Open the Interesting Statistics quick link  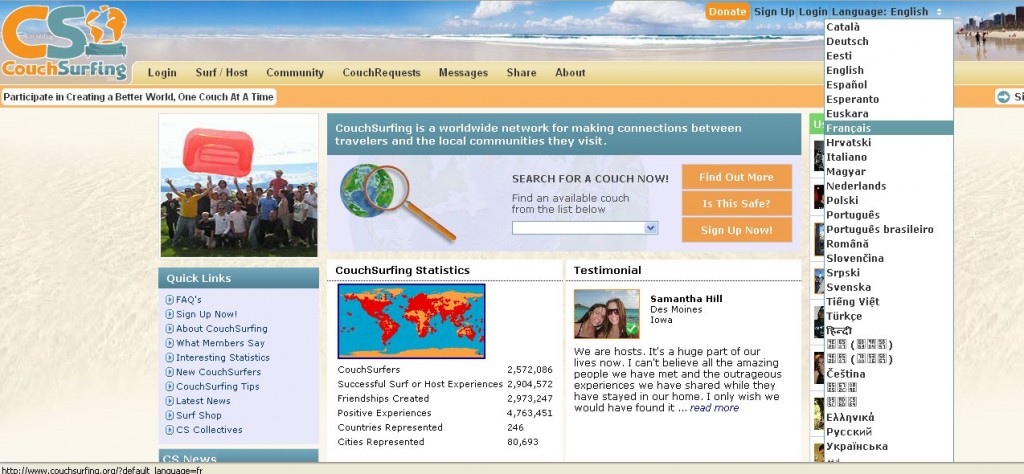tap(222, 358)
